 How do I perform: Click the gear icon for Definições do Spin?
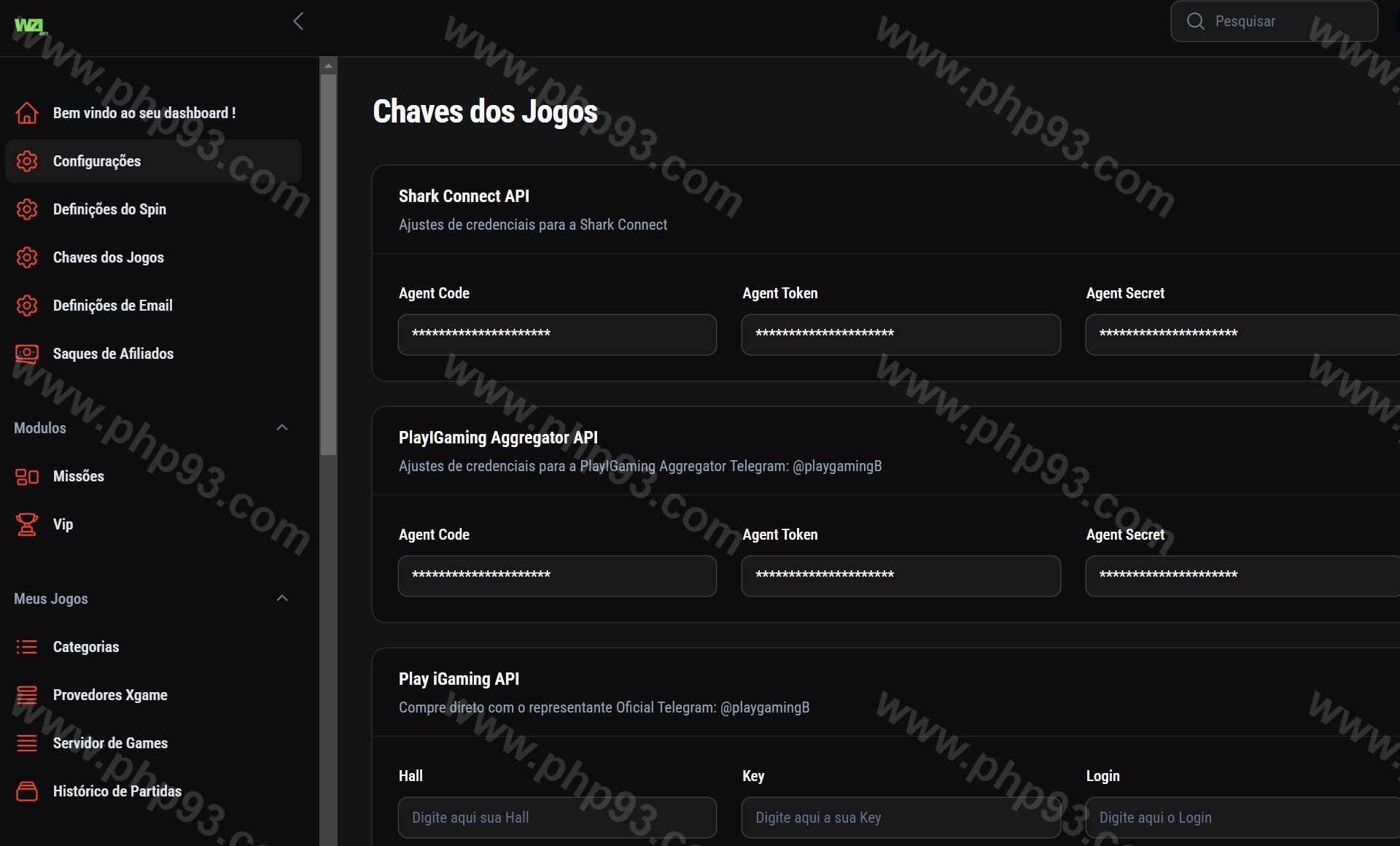coord(27,209)
